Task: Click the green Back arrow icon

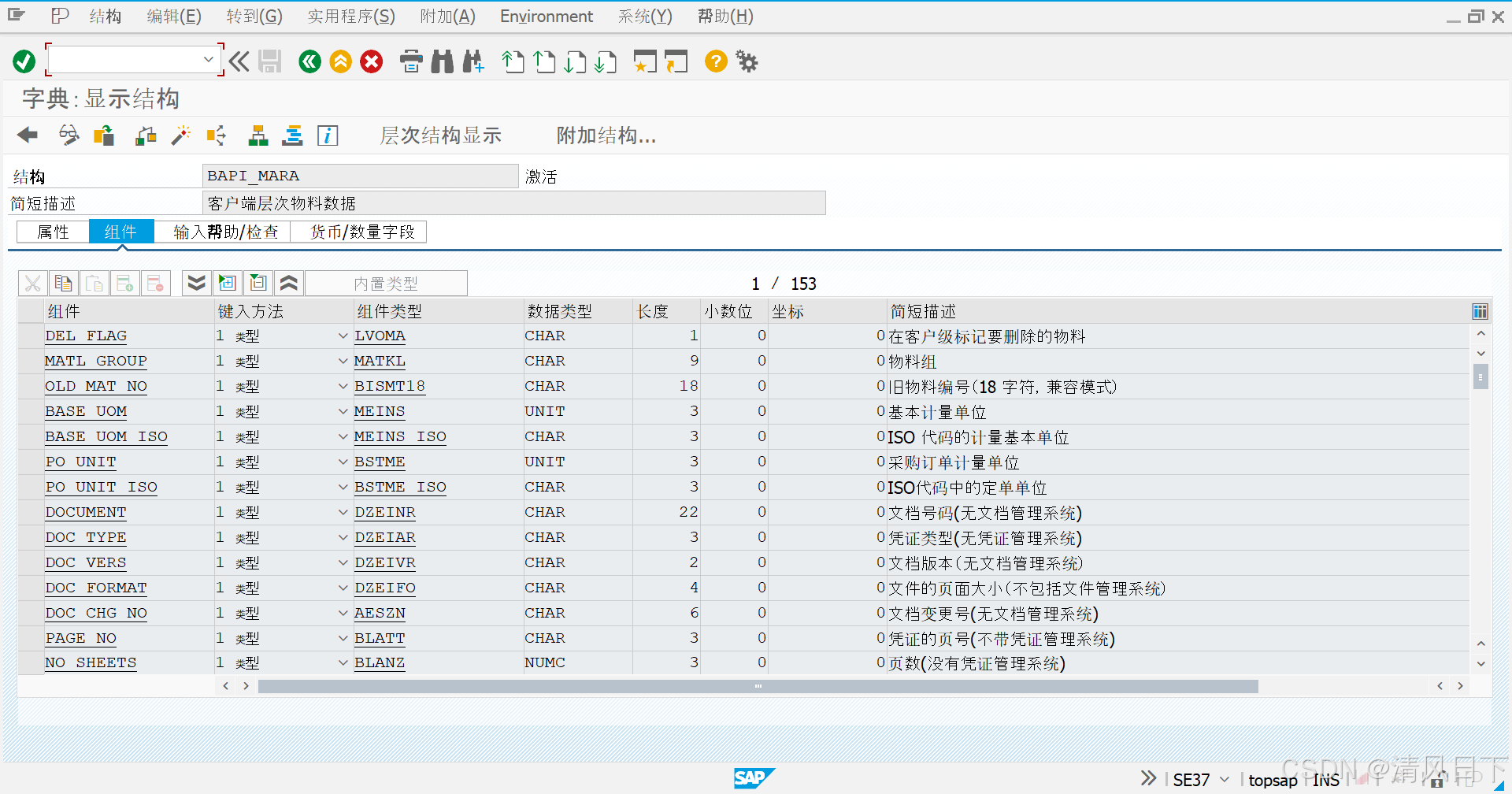Action: (x=310, y=61)
